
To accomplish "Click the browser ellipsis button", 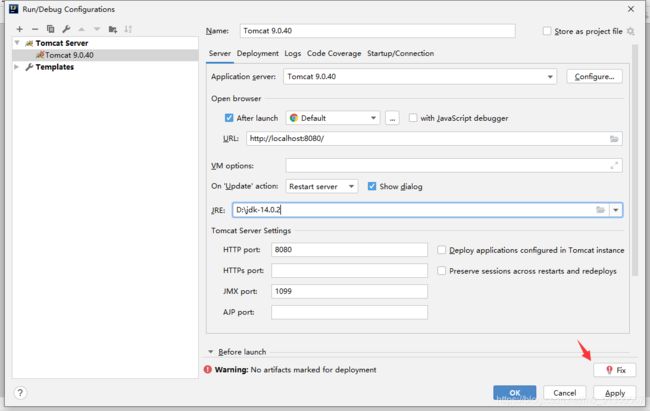I will 392,118.
